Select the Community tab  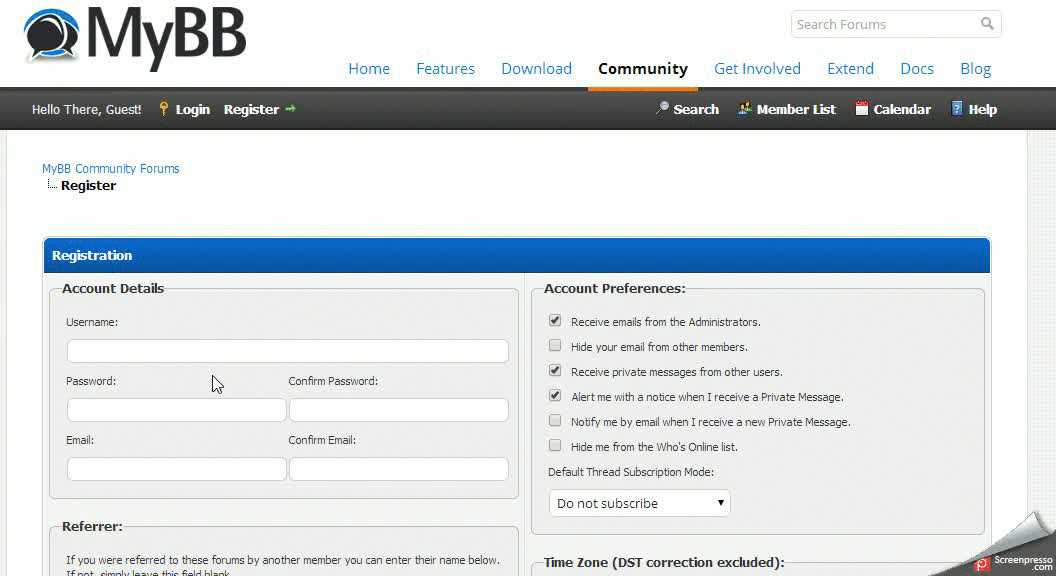(643, 69)
